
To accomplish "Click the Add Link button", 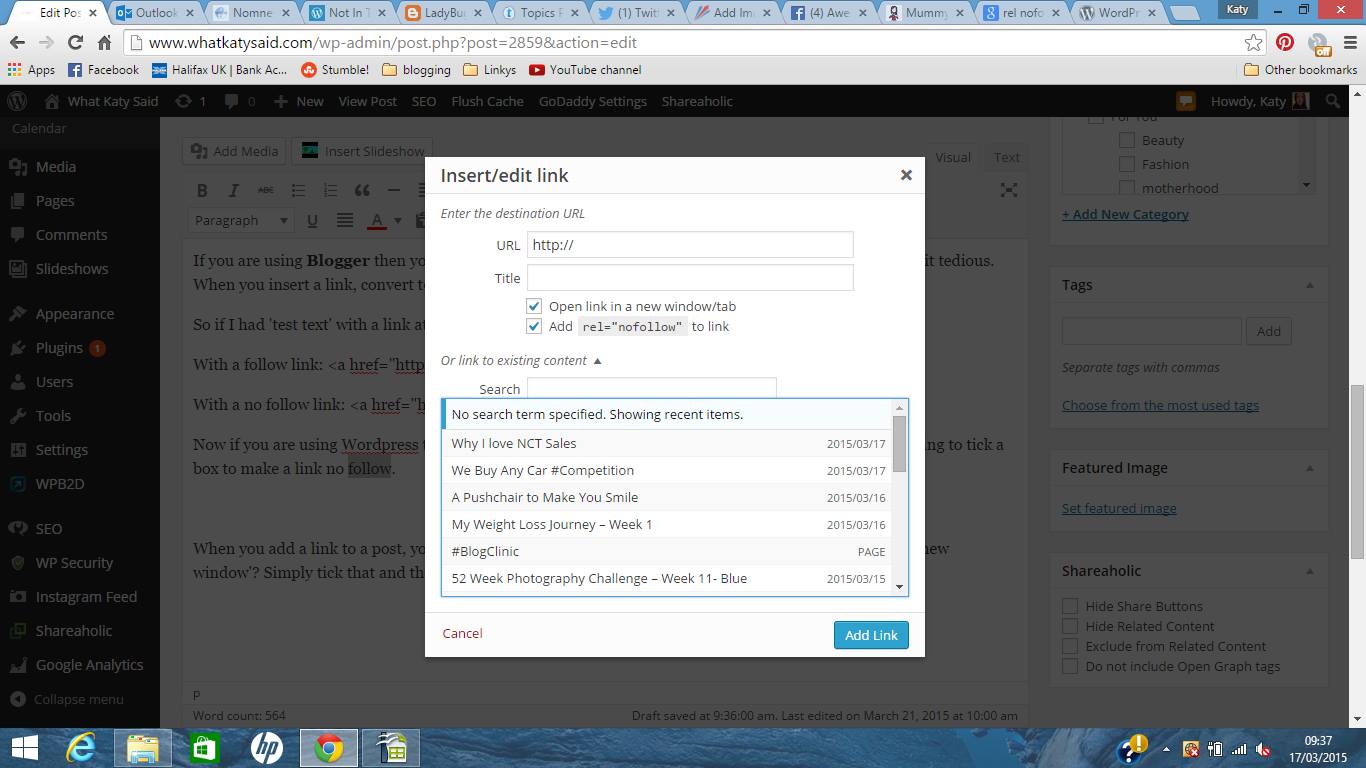I will click(x=871, y=635).
